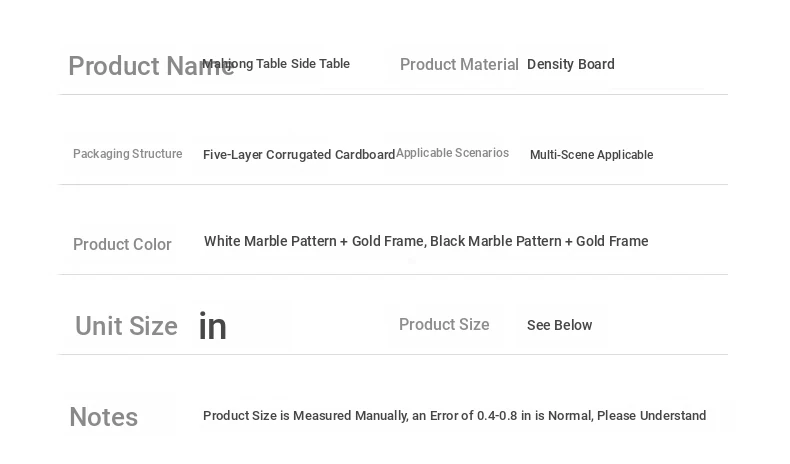Click the Product Color label
790x464 pixels.
point(122,244)
